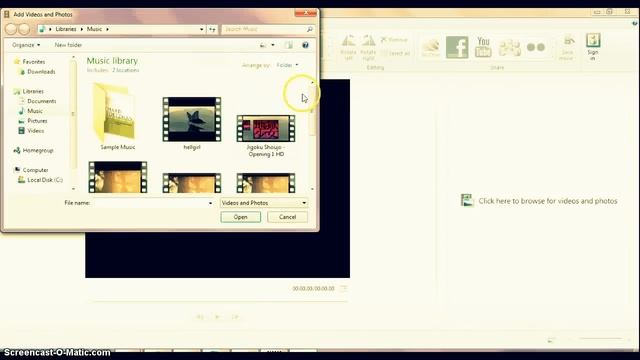The image size is (640, 360).
Task: Select the Sample Music folder
Action: (x=118, y=117)
